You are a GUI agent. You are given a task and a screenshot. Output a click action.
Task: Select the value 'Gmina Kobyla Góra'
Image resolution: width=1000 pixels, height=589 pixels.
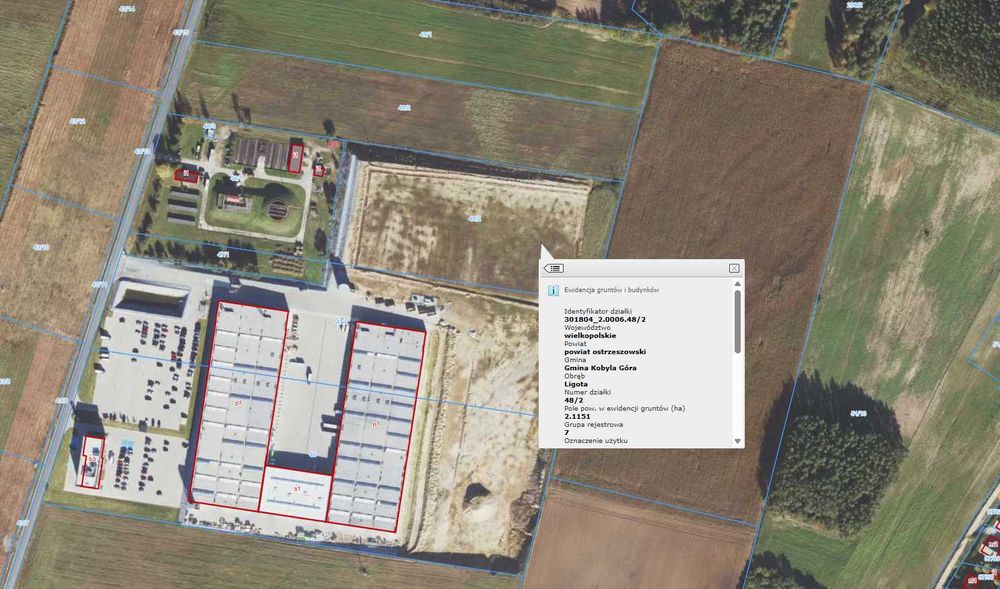pyautogui.click(x=600, y=368)
